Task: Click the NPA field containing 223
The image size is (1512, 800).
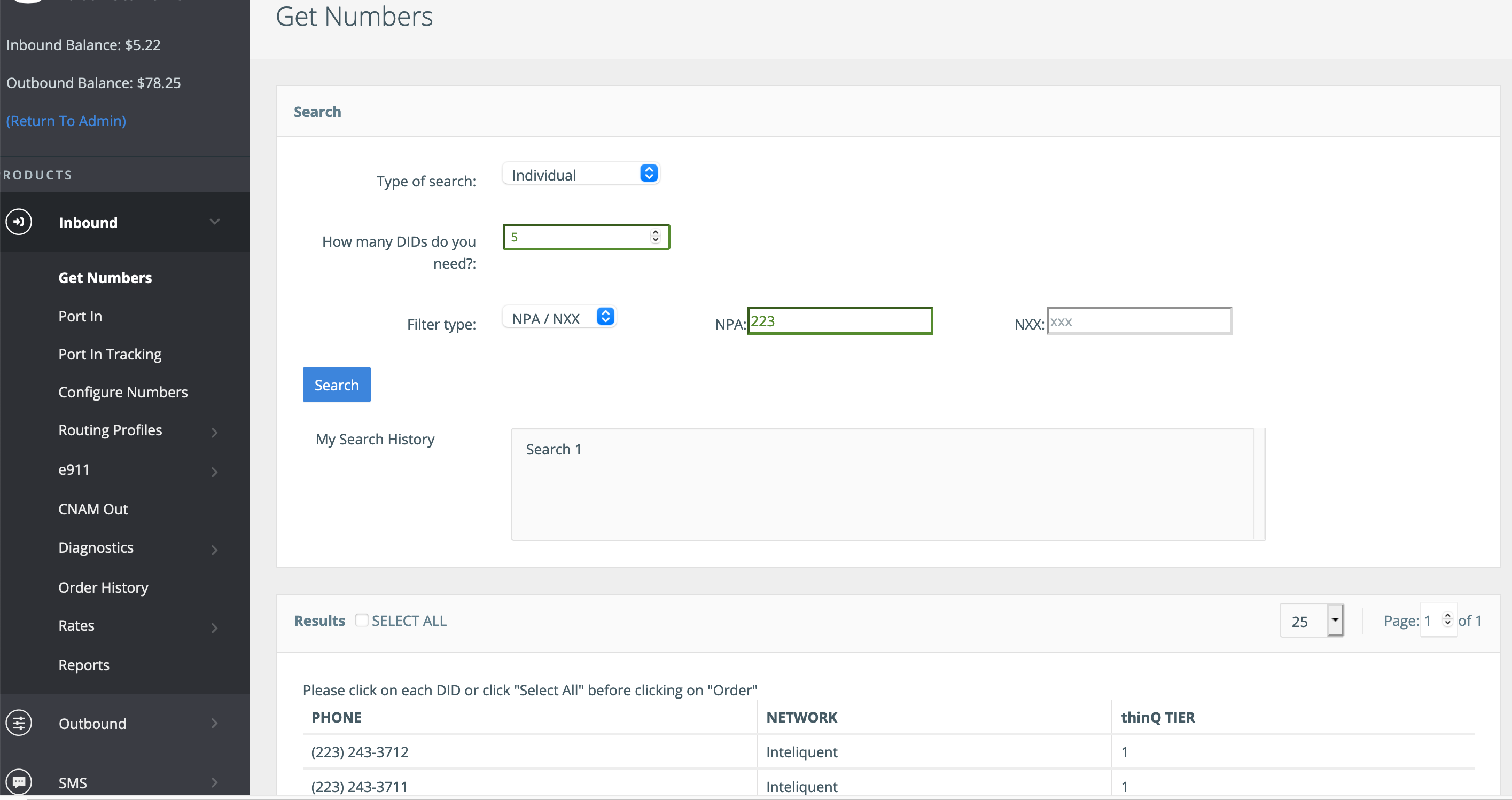Action: click(840, 321)
